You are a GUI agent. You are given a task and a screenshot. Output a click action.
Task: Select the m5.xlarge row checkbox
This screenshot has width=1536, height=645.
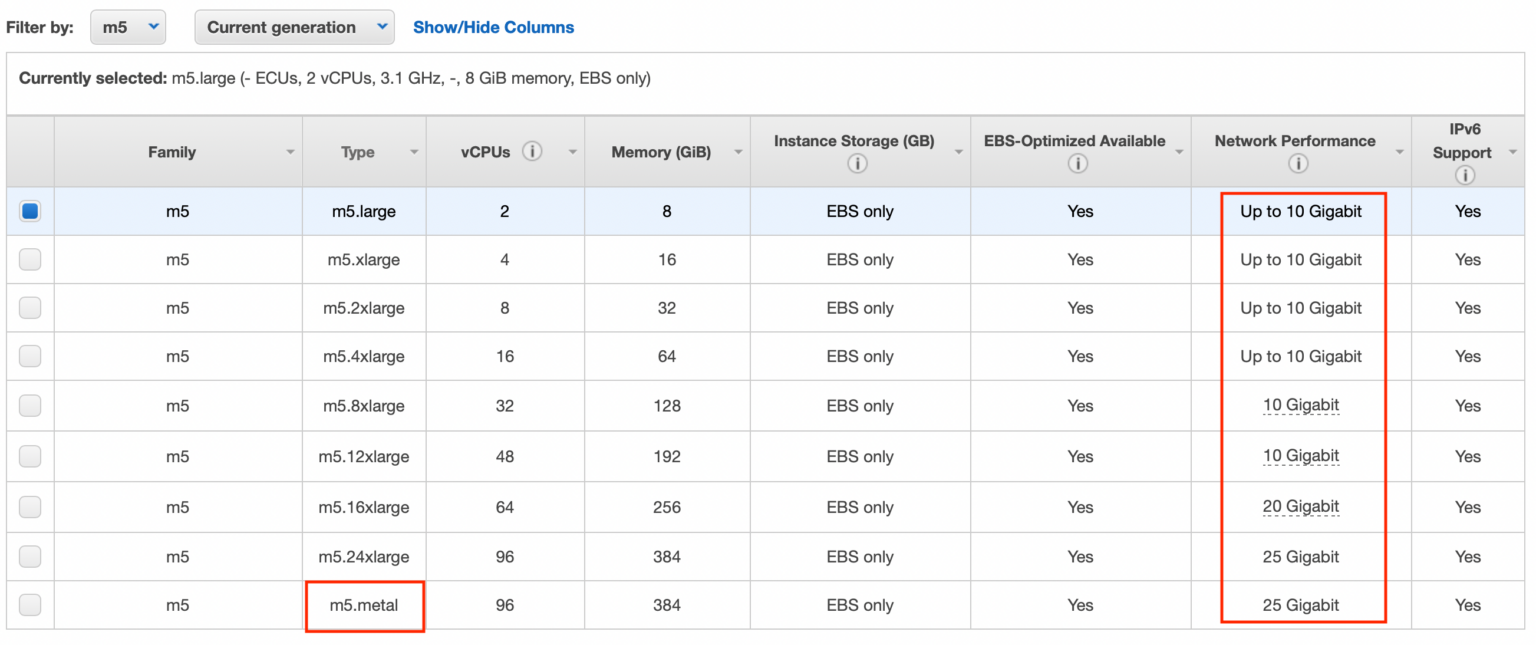click(x=30, y=259)
